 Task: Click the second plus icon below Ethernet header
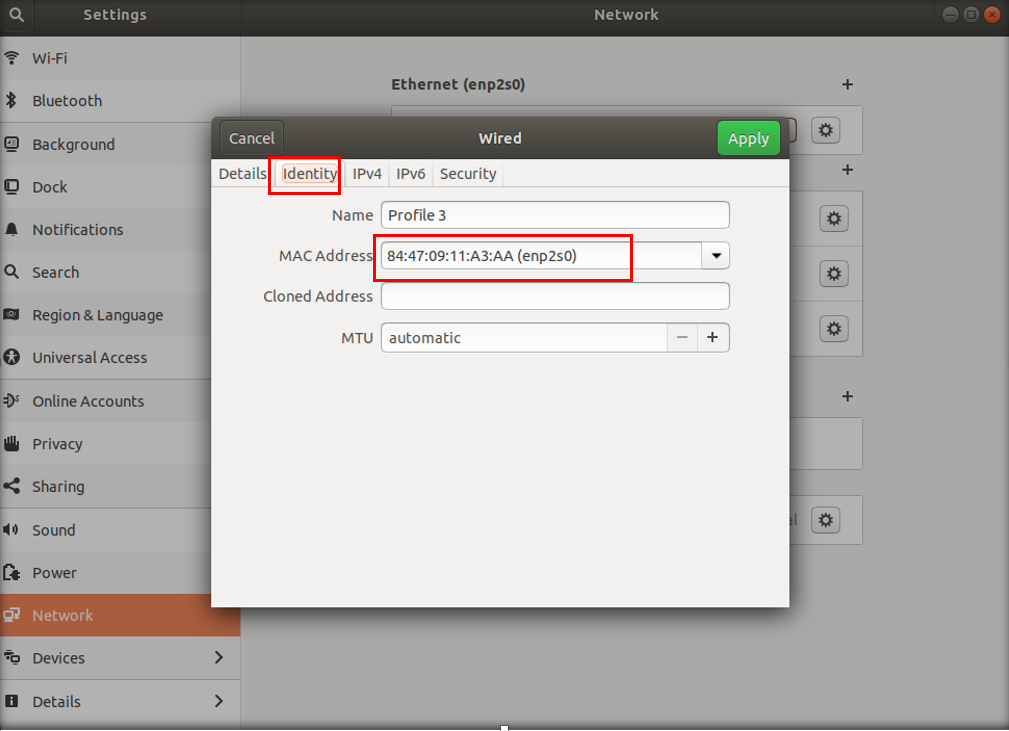coord(847,170)
